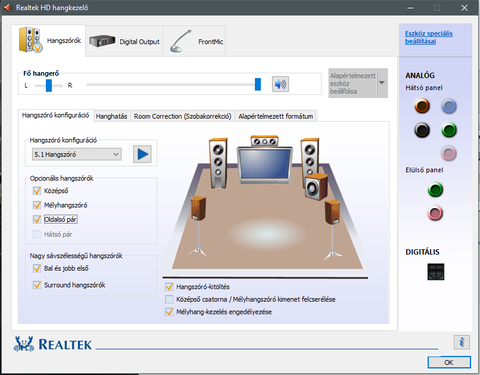Click the orange rear panel audio jack
Screen dimensions: 480x375
[x=422, y=106]
